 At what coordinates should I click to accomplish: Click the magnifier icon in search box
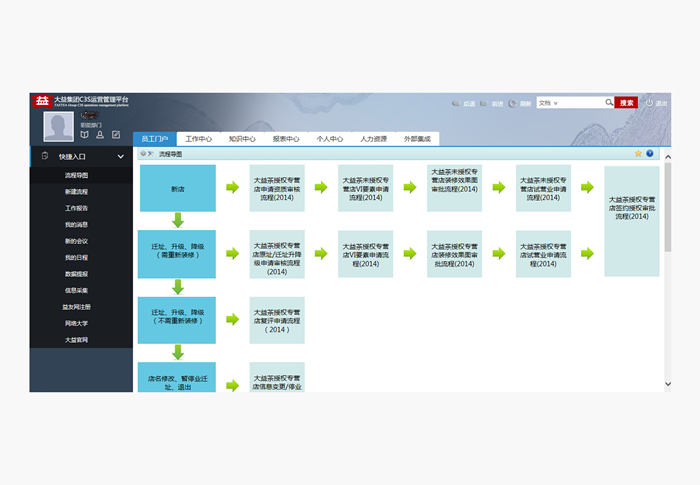click(608, 103)
